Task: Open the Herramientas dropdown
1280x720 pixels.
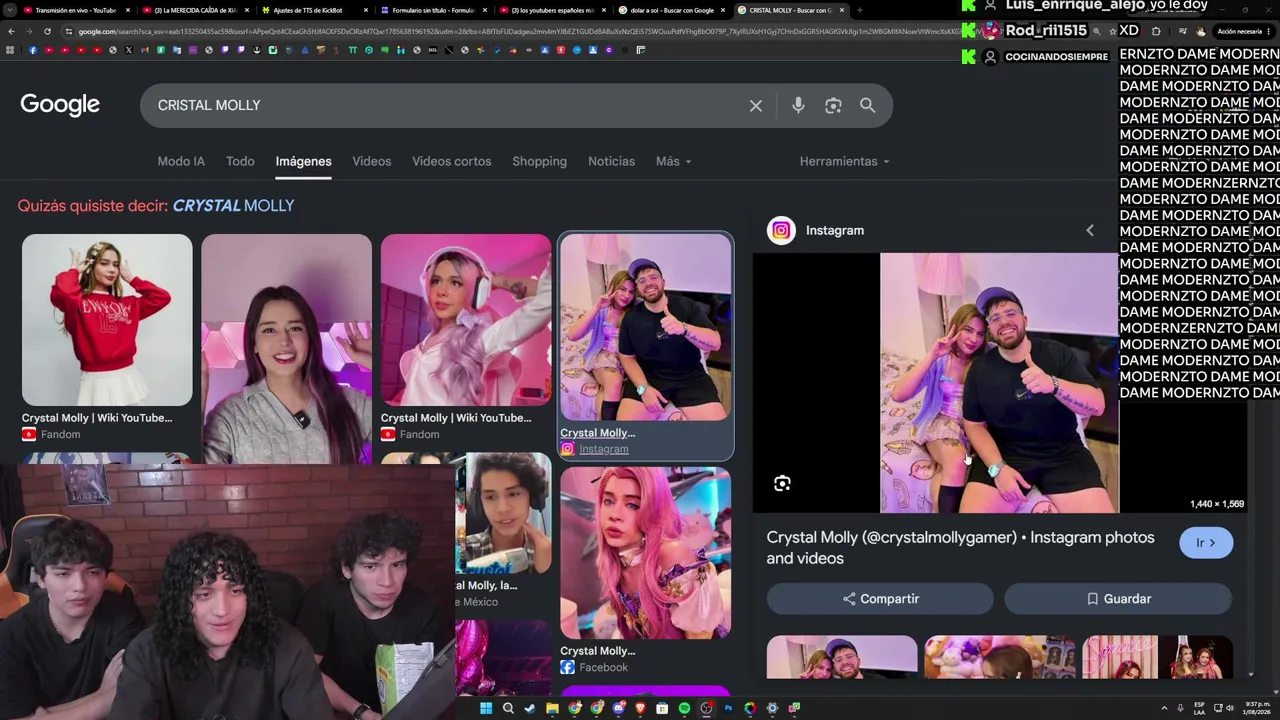Action: 844,161
